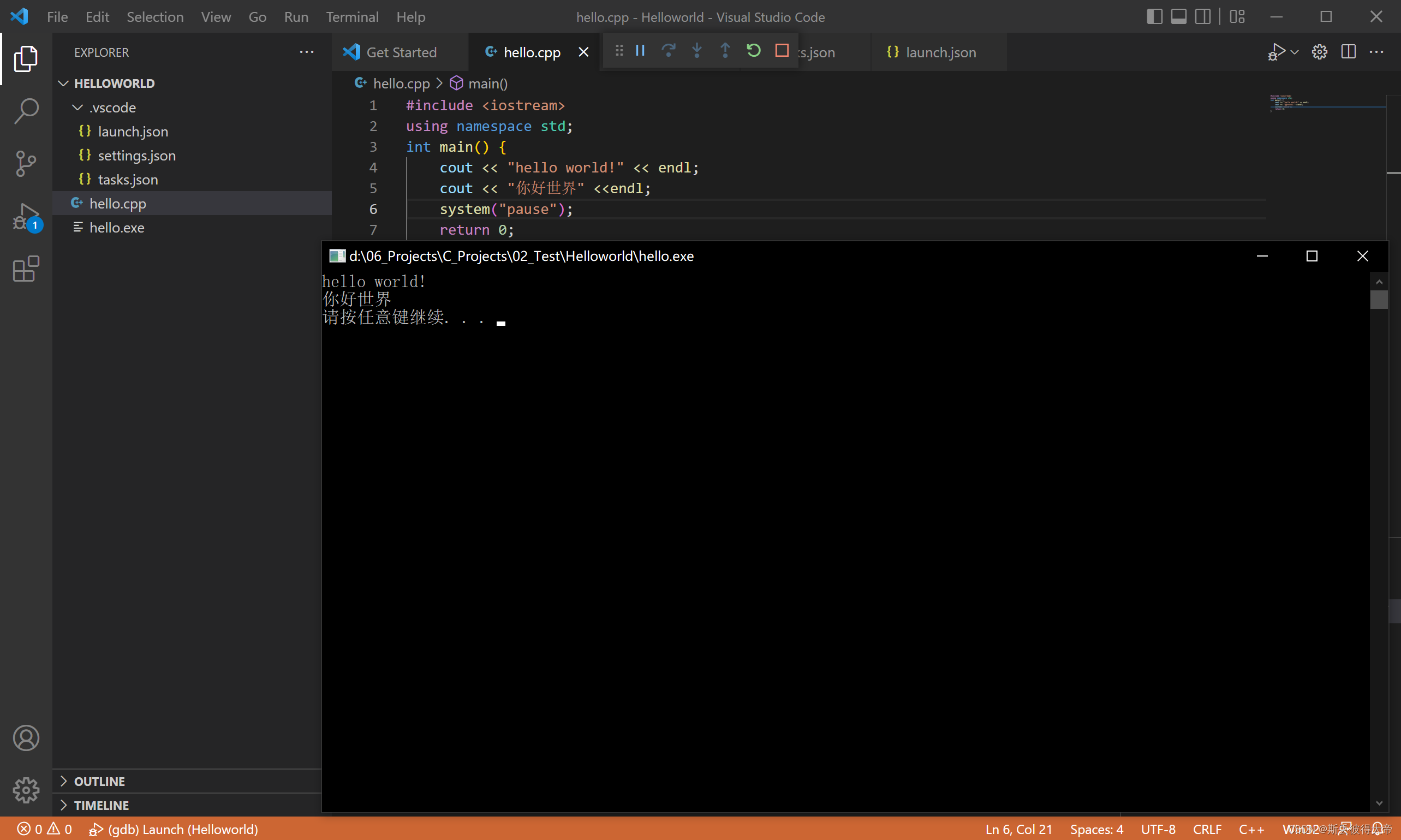This screenshot has height=840, width=1401.
Task: Select hello.cpp in the explorer tree
Action: pos(192,203)
